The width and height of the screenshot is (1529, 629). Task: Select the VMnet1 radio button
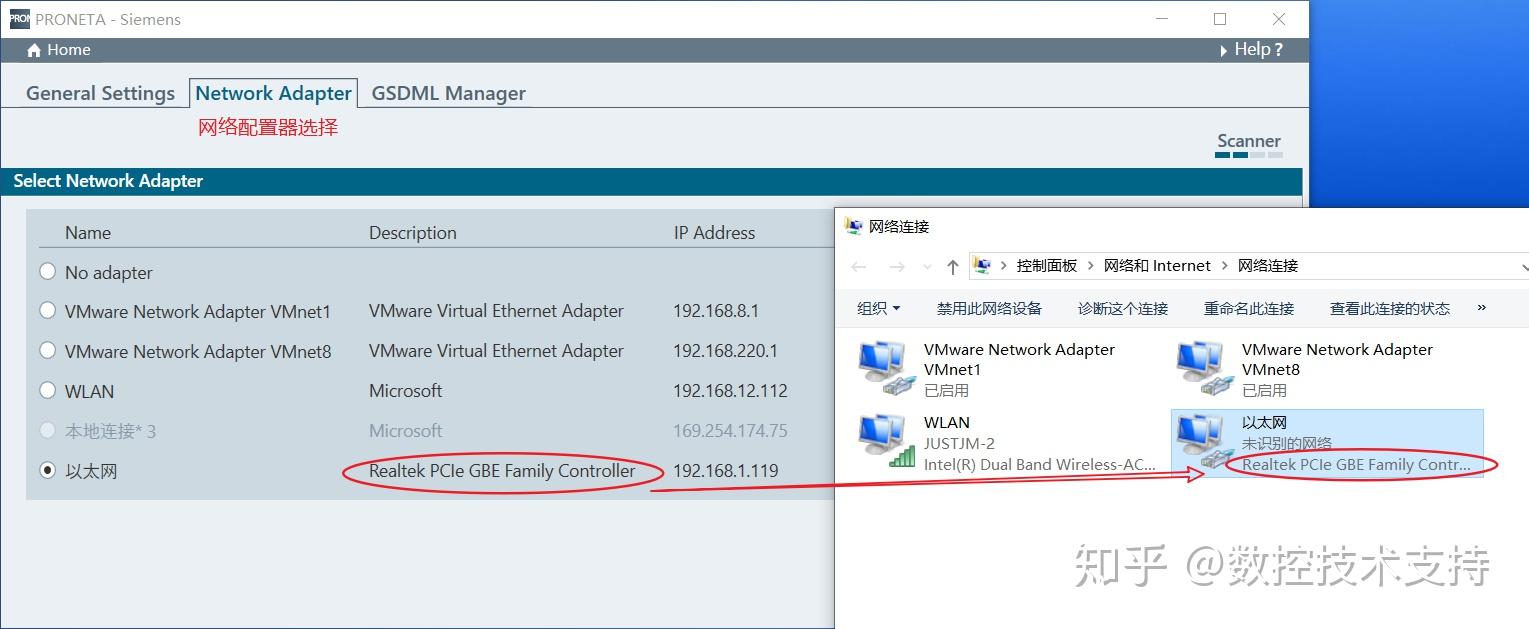pyautogui.click(x=47, y=311)
